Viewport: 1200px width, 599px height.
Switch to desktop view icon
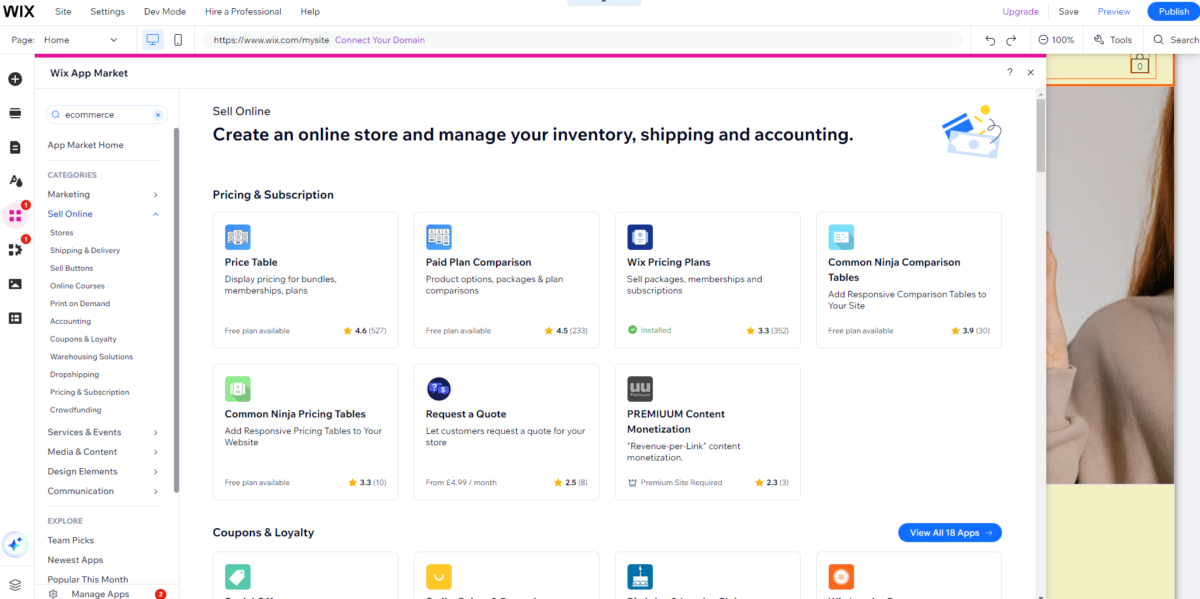153,40
